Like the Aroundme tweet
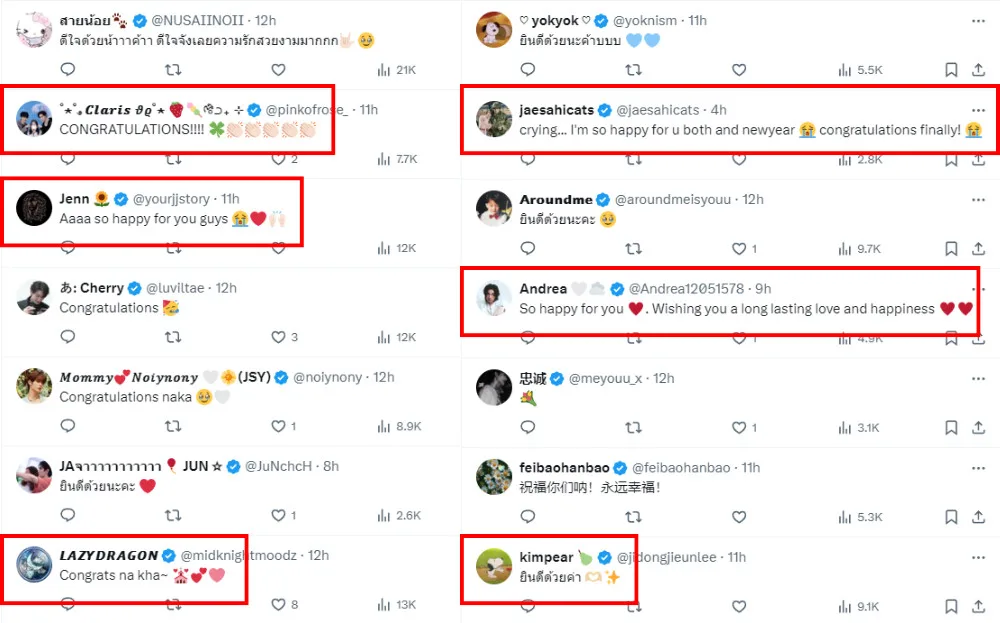This screenshot has height=623, width=1000. tap(739, 248)
